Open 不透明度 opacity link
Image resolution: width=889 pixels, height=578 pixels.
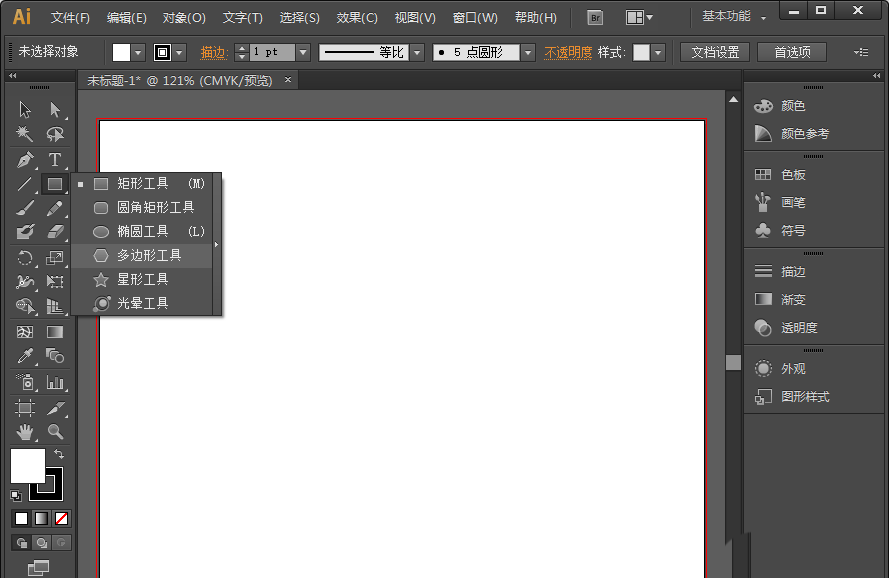[x=568, y=53]
